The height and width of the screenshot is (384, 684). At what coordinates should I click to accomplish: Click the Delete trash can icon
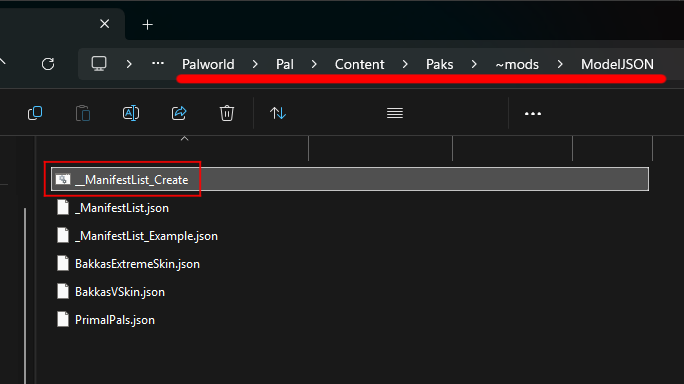click(227, 113)
